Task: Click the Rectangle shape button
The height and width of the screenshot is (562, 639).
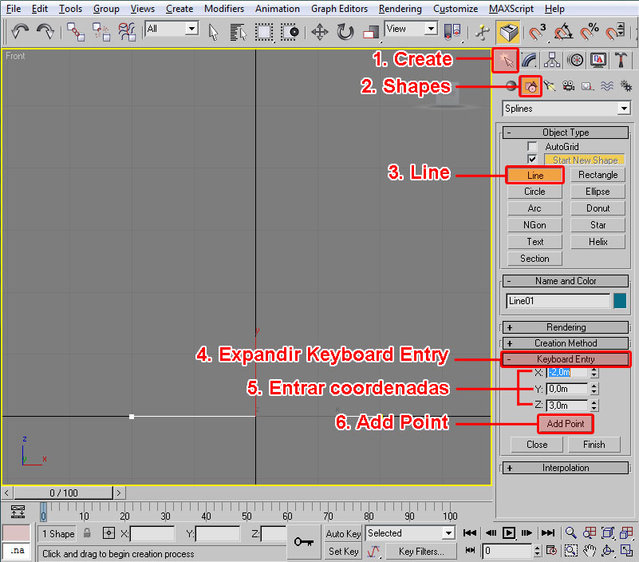Action: 598,175
